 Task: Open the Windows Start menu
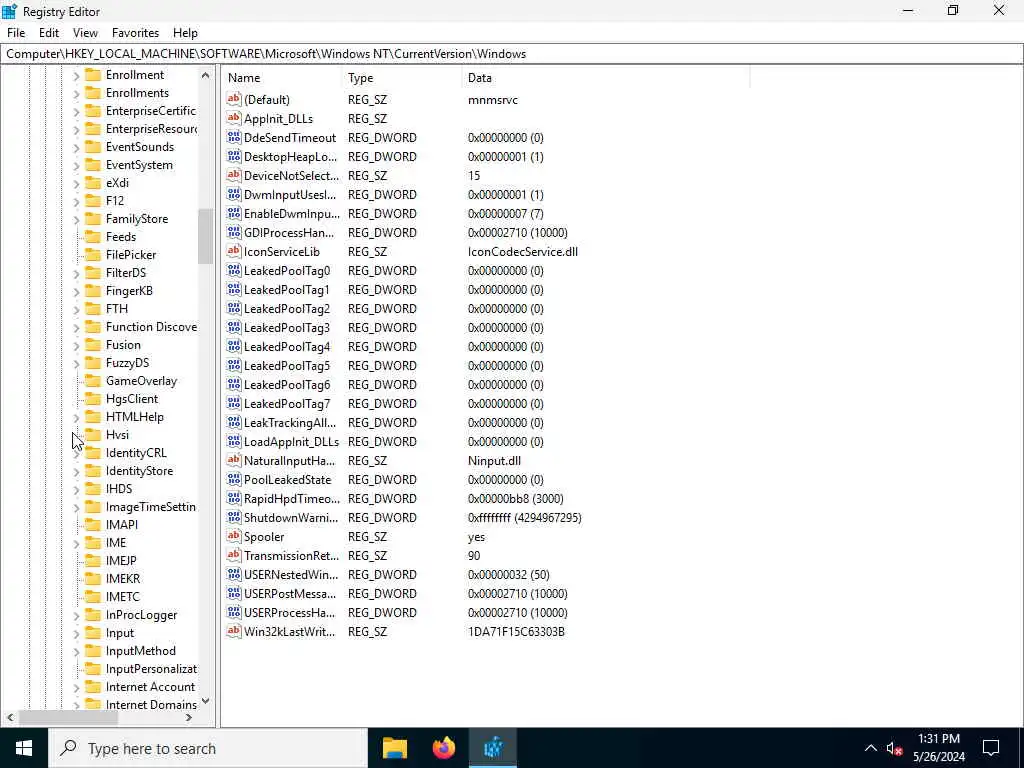tap(24, 748)
